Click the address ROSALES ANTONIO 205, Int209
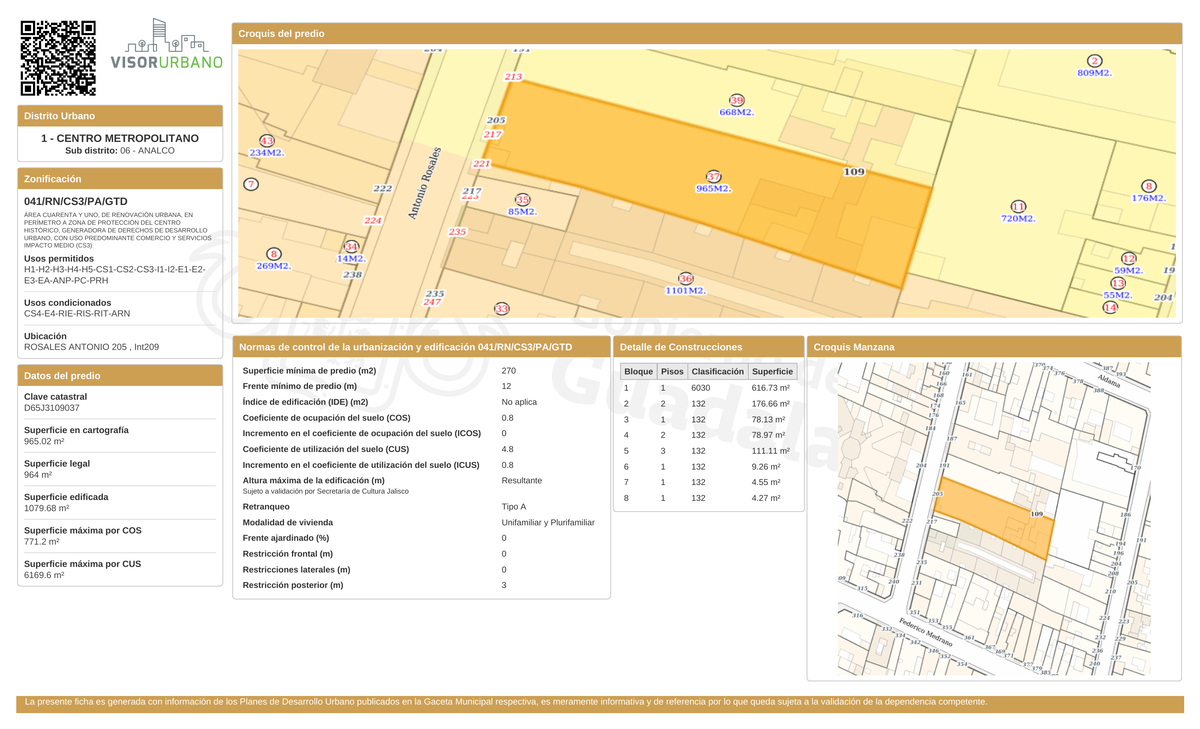The height and width of the screenshot is (729, 1200). (x=91, y=347)
